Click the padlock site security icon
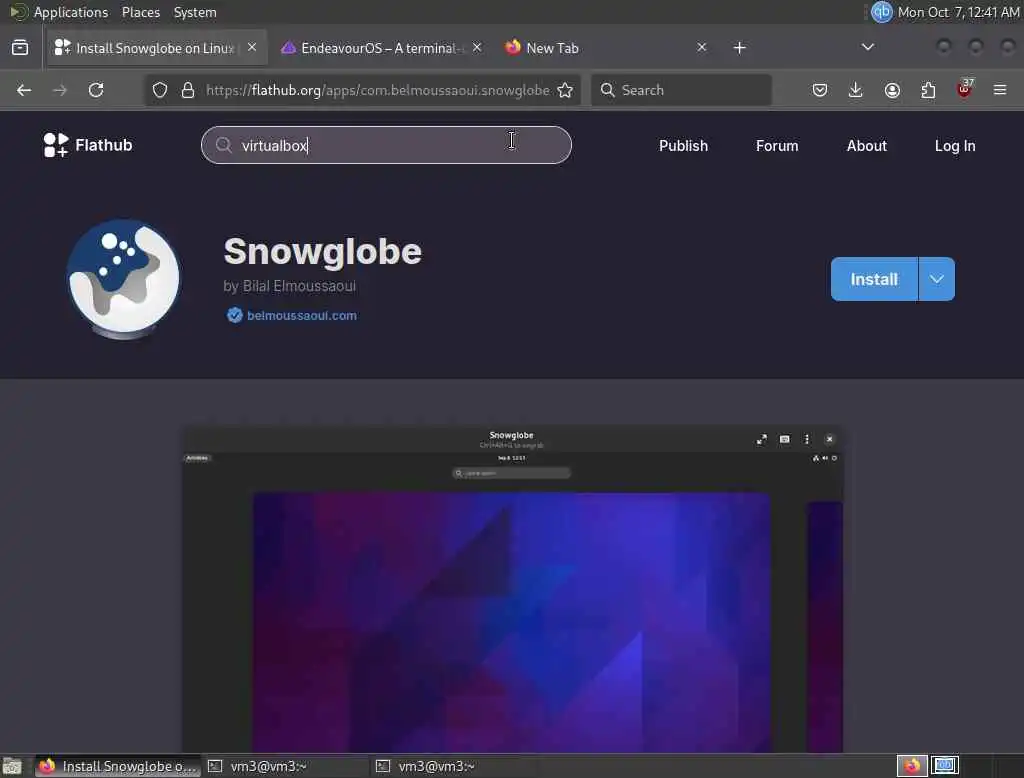Screen dimensions: 1024x778 click(x=188, y=90)
